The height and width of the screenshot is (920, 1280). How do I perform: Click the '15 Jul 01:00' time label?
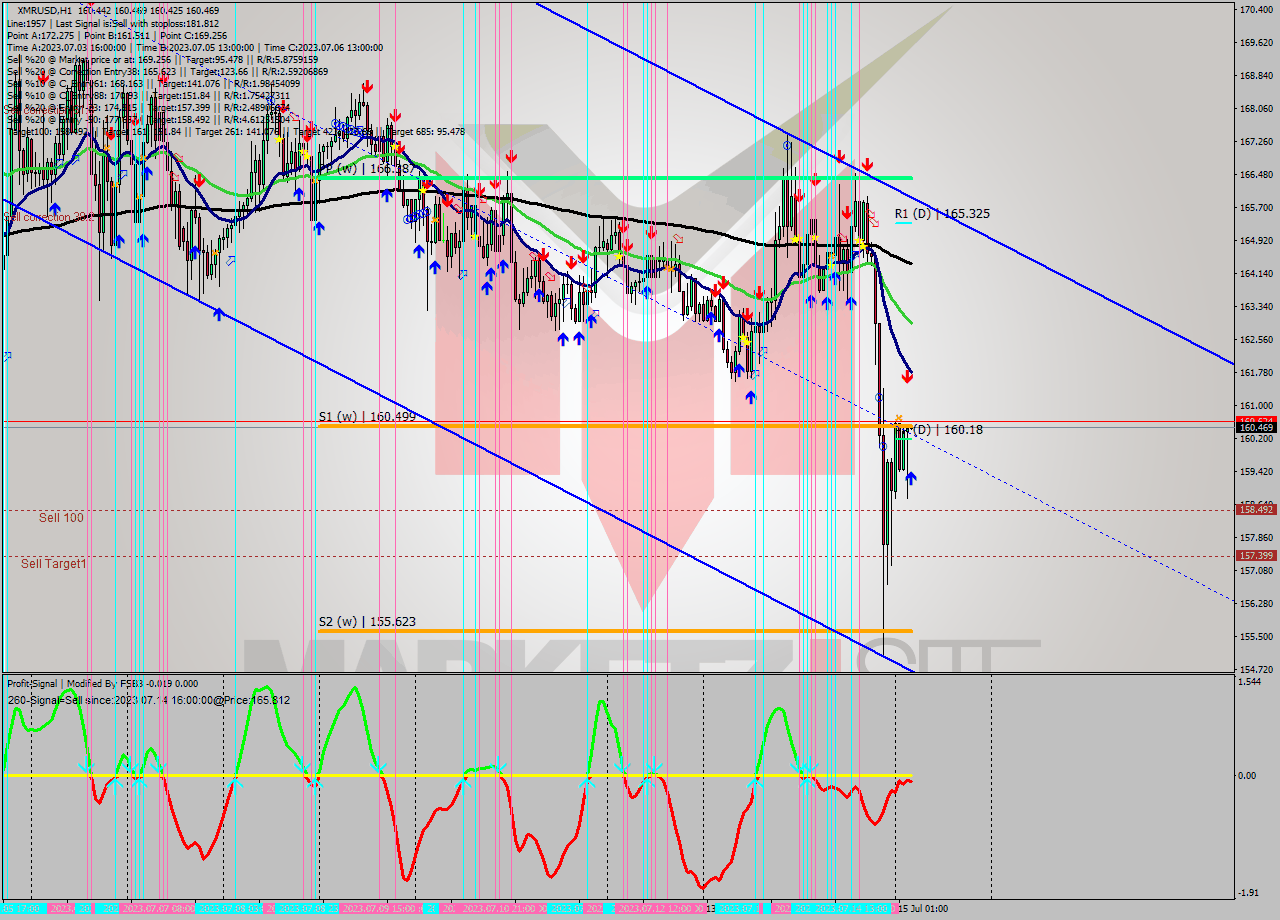click(x=921, y=909)
